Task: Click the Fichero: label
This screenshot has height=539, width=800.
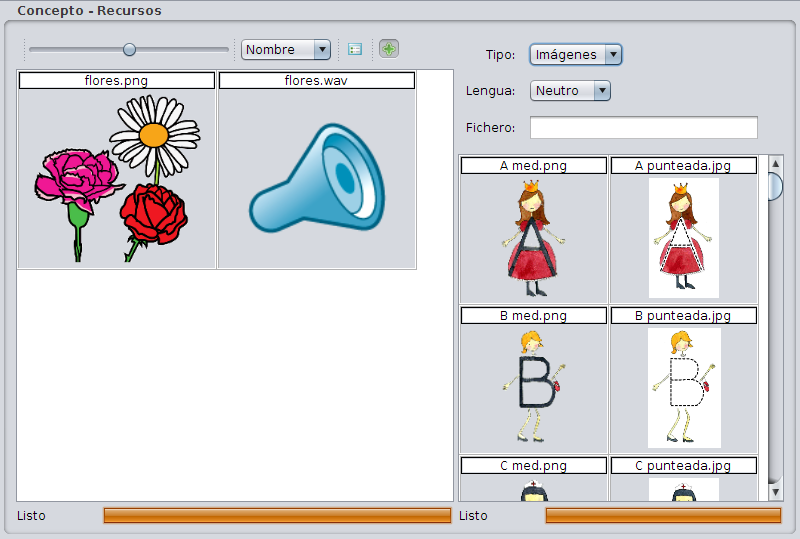Action: point(490,128)
